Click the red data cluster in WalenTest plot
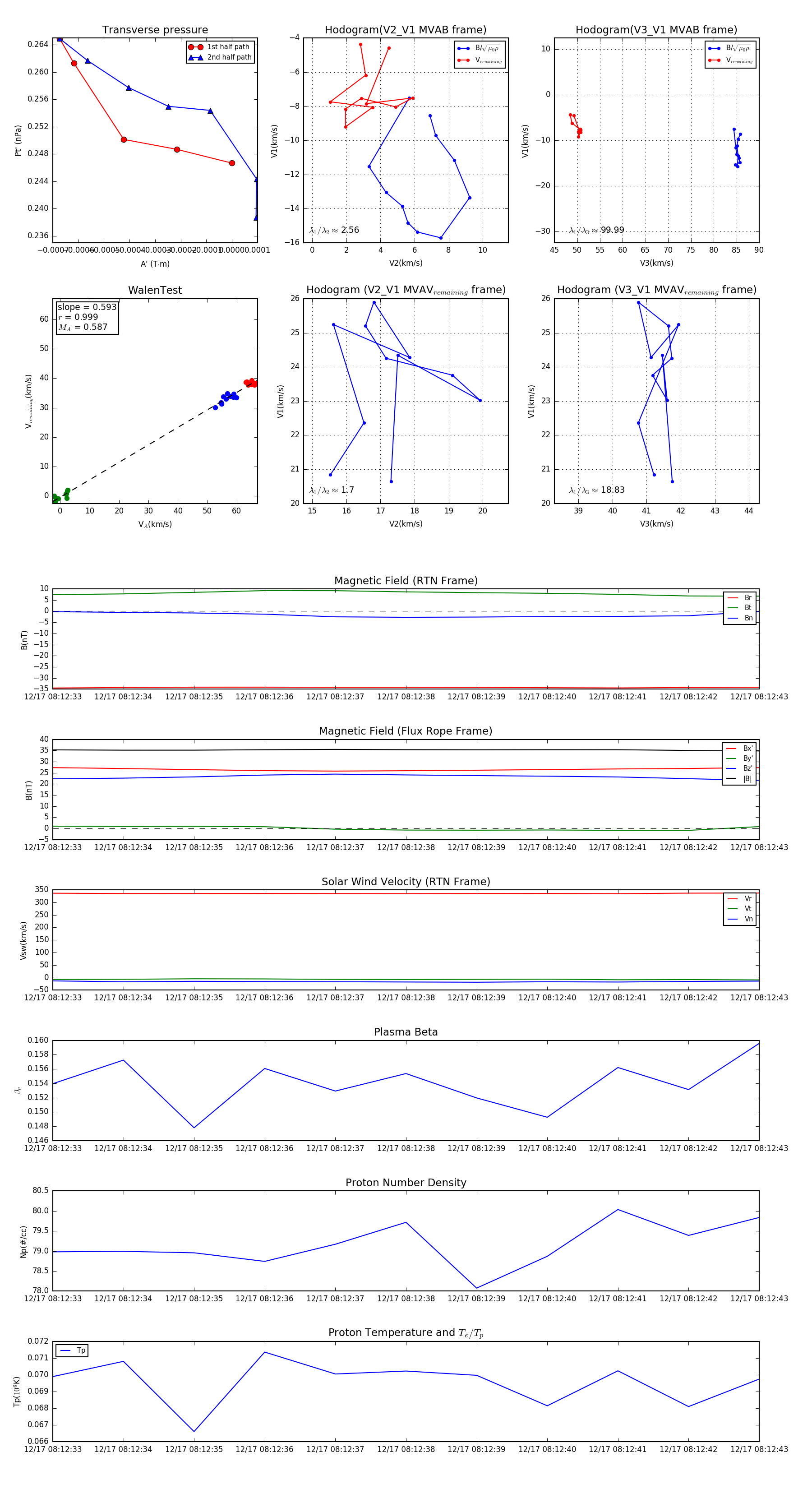812x1489 pixels. click(x=250, y=383)
